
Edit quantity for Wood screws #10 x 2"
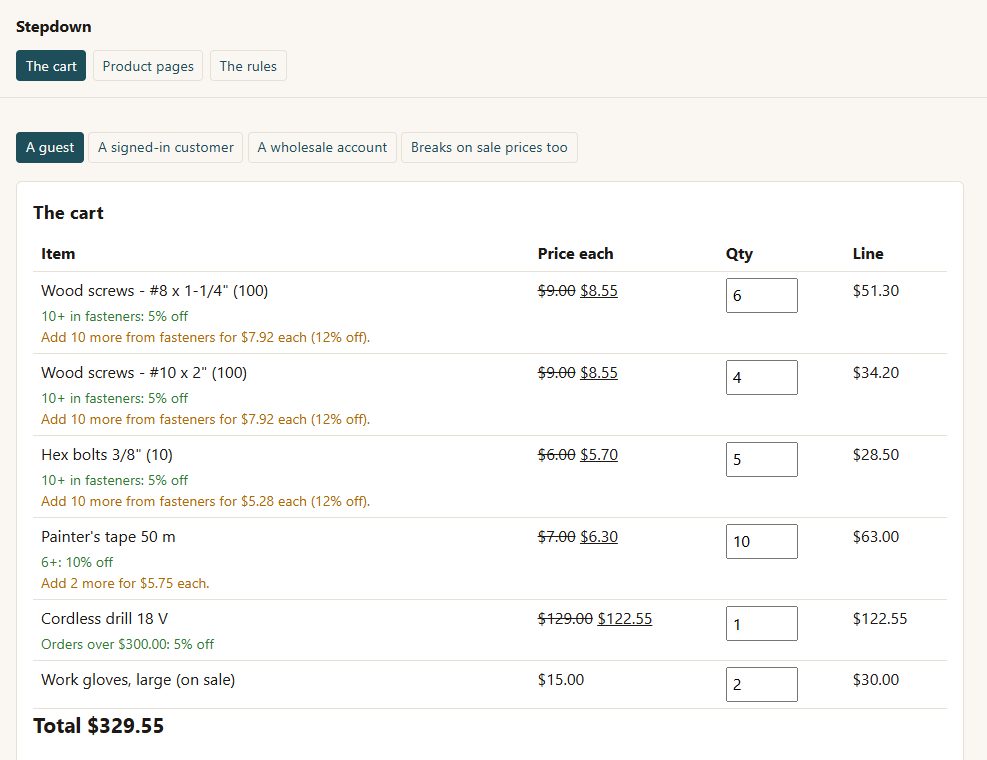tap(762, 377)
